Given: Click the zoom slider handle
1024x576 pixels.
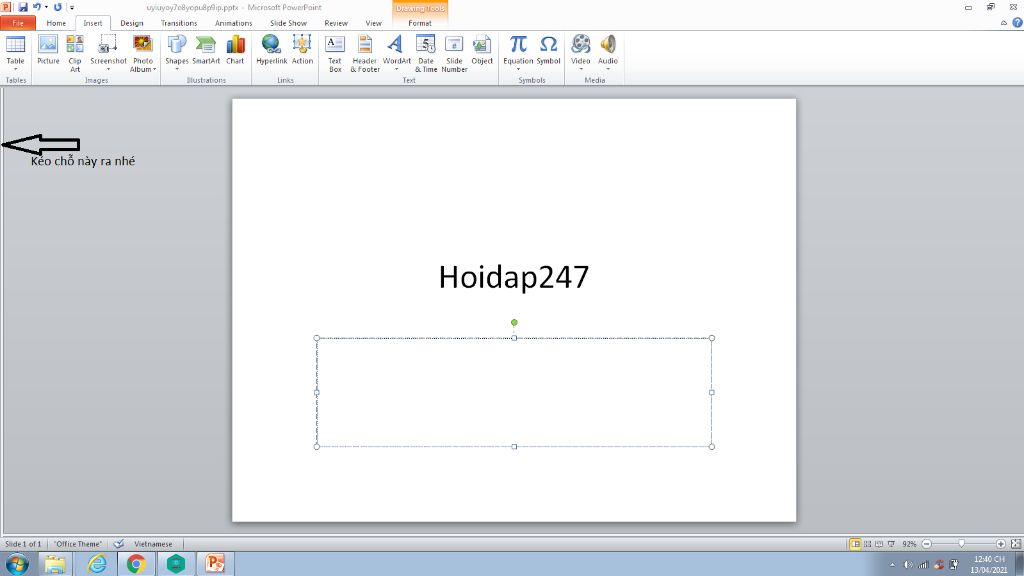Looking at the screenshot, I should [961, 543].
